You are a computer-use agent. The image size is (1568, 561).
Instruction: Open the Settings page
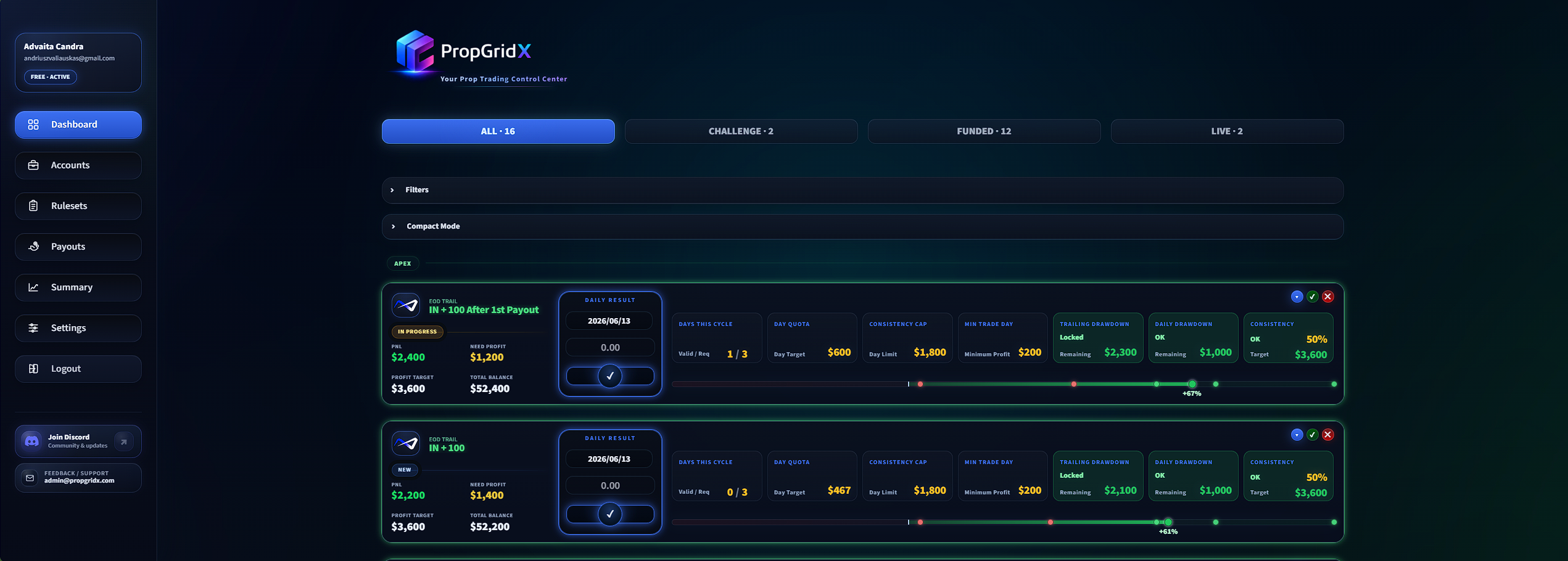[x=78, y=328]
